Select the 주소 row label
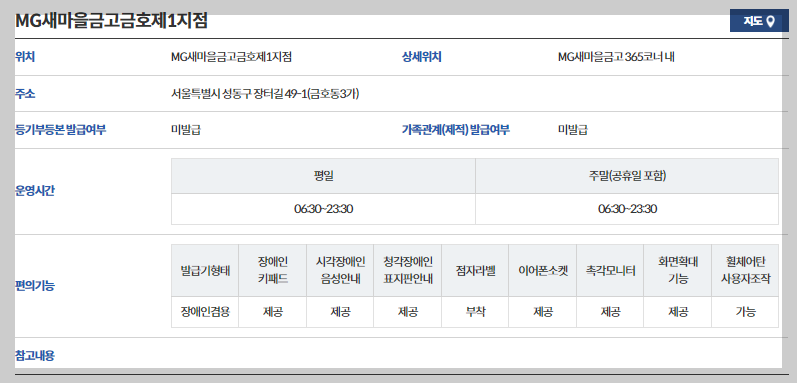This screenshot has width=797, height=383. (25, 94)
